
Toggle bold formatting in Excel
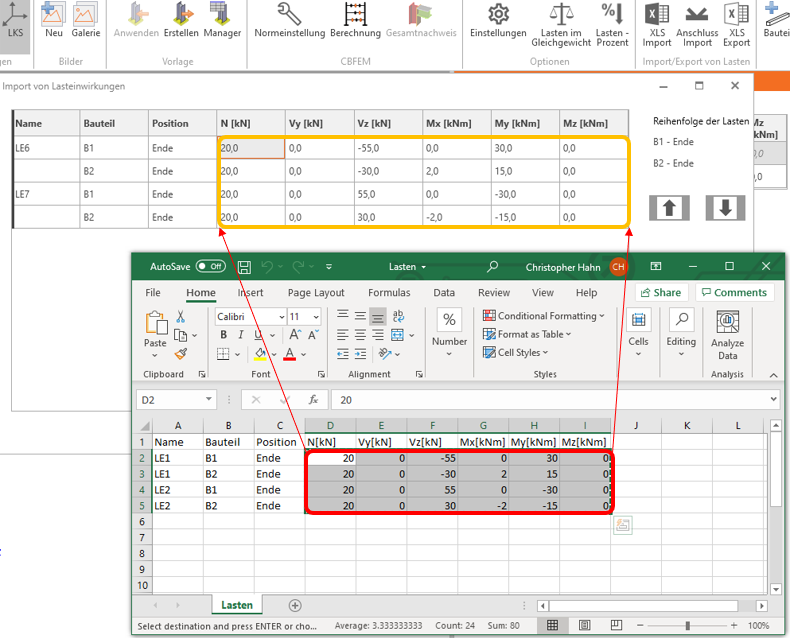(224, 335)
